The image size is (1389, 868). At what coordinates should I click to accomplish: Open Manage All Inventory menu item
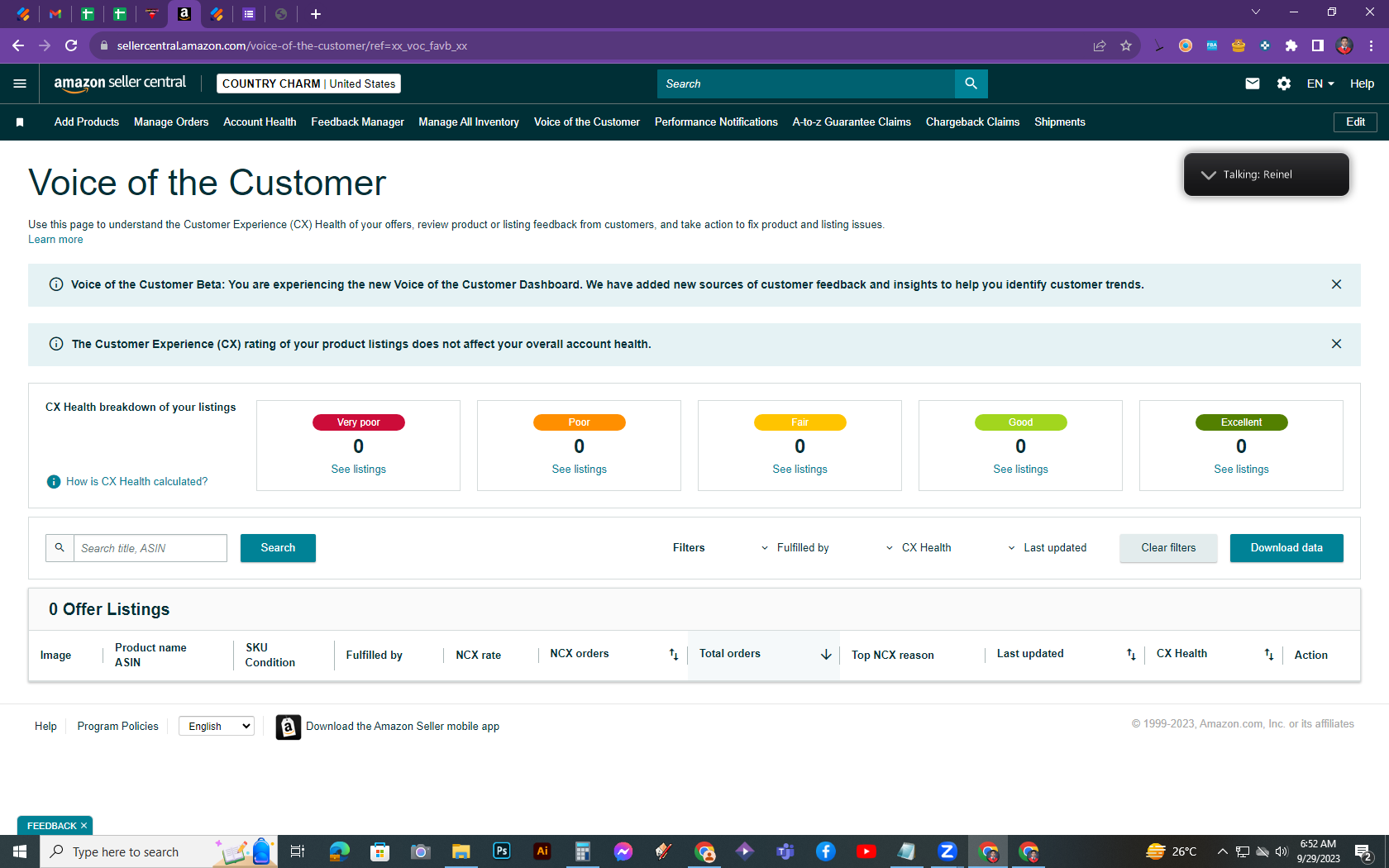469,122
